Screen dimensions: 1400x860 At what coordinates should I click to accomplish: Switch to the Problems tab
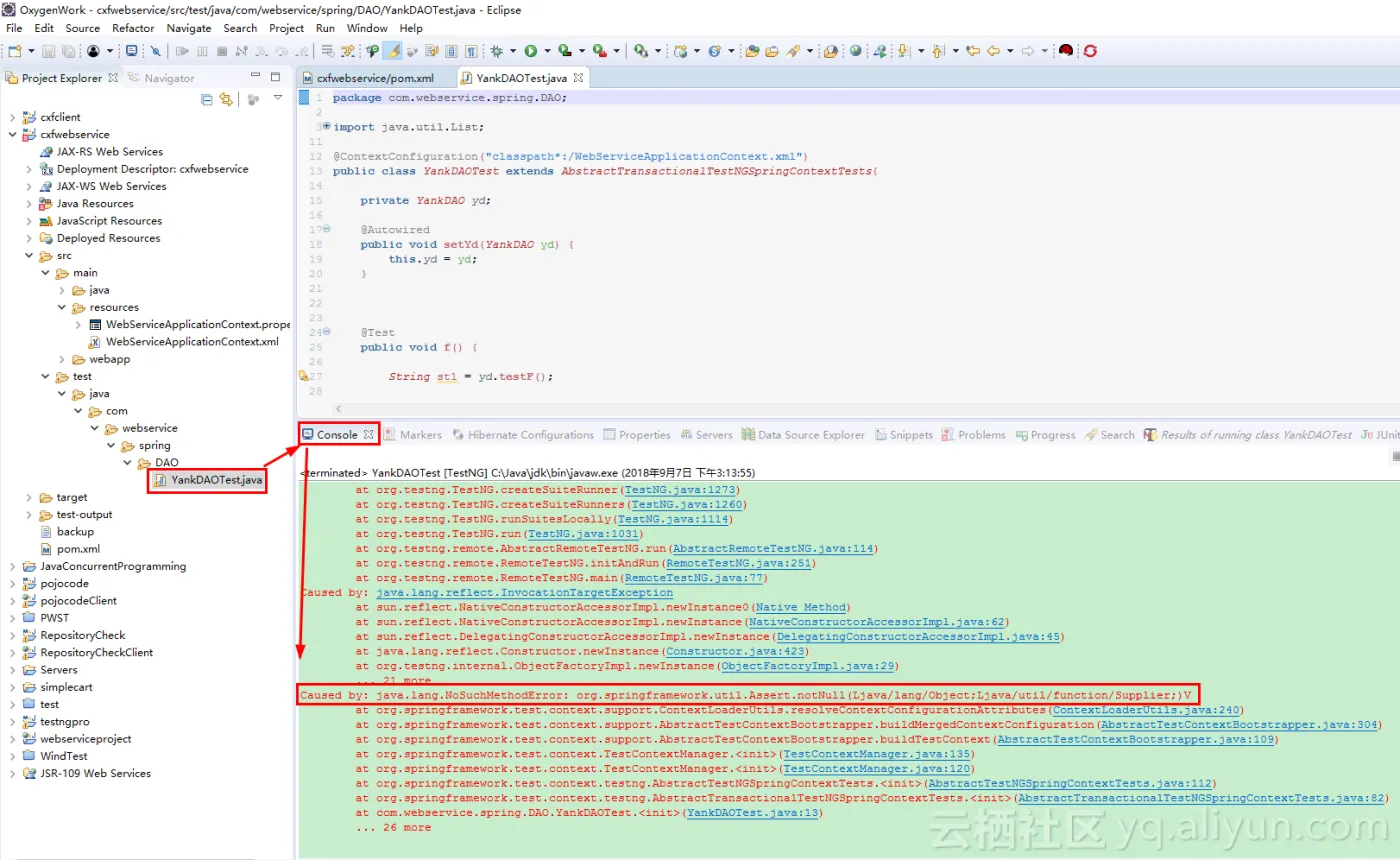point(973,435)
